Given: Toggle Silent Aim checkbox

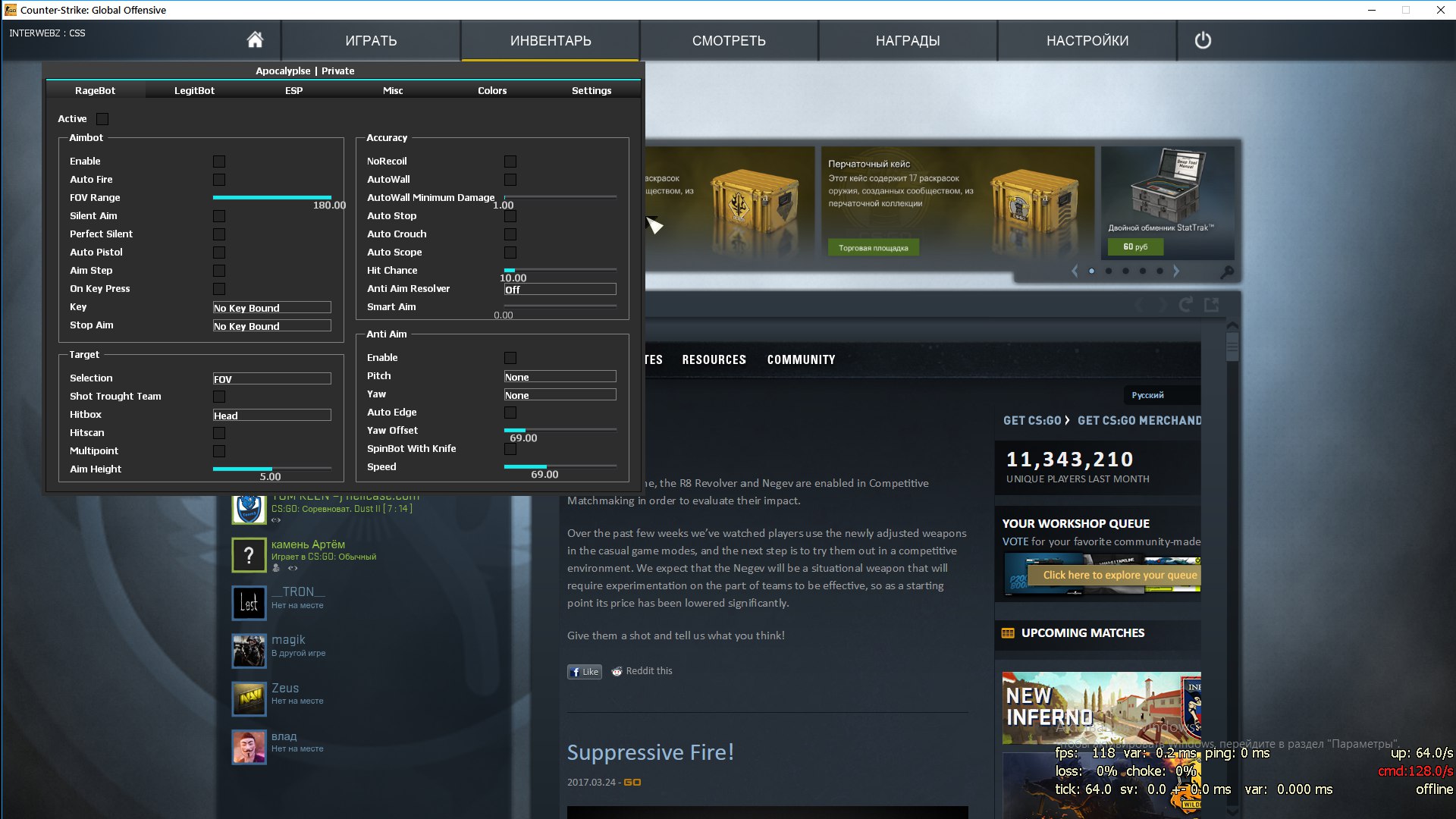Looking at the screenshot, I should click(x=219, y=216).
